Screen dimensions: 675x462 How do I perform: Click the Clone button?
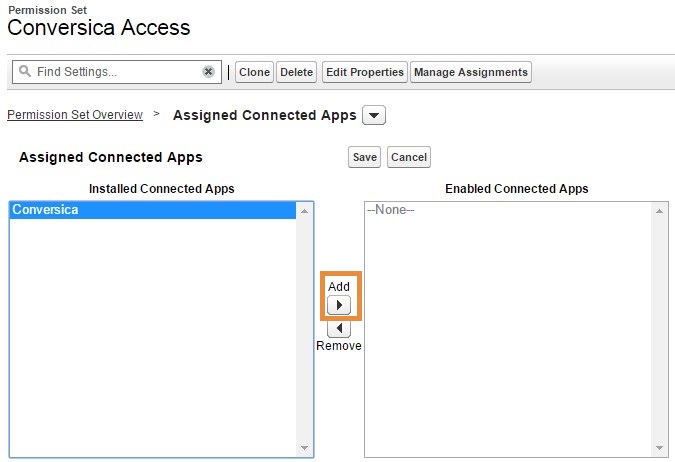pyautogui.click(x=254, y=72)
